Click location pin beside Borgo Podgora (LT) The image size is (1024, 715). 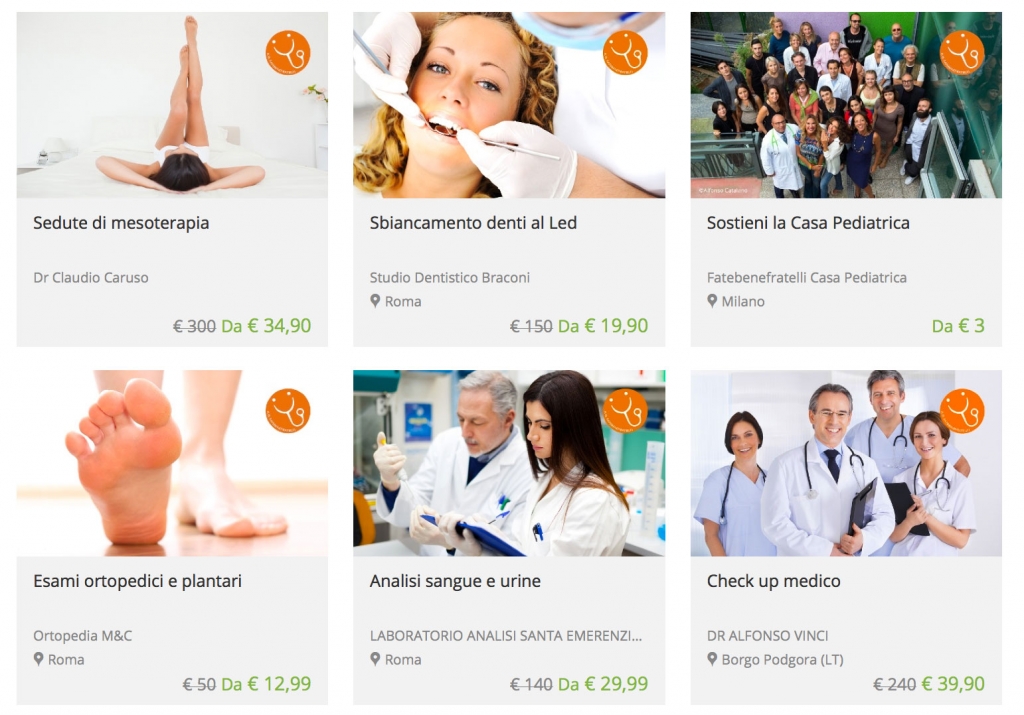(x=712, y=659)
